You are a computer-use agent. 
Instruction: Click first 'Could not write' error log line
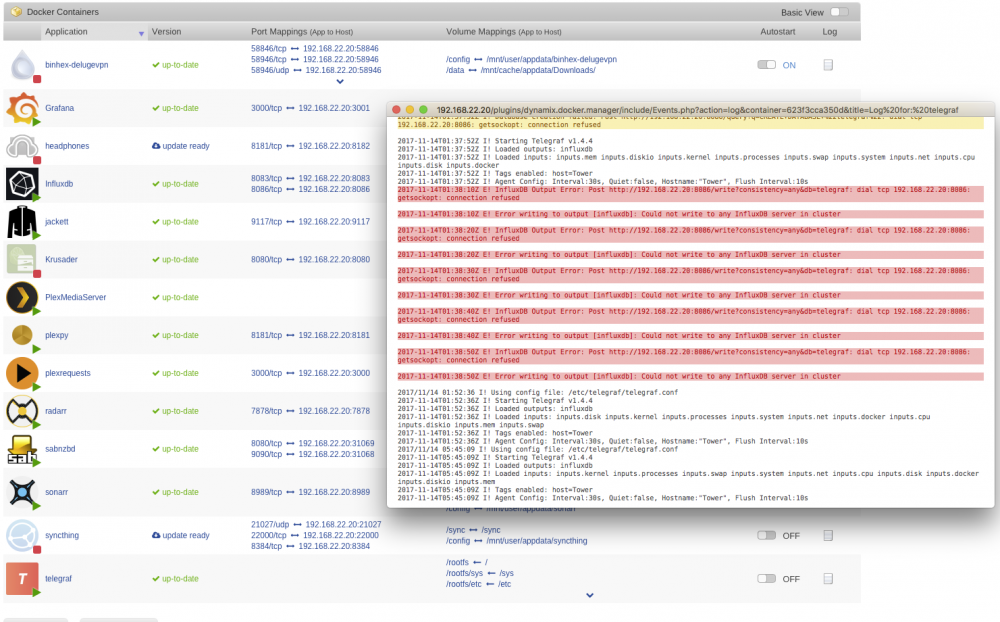[x=690, y=214]
